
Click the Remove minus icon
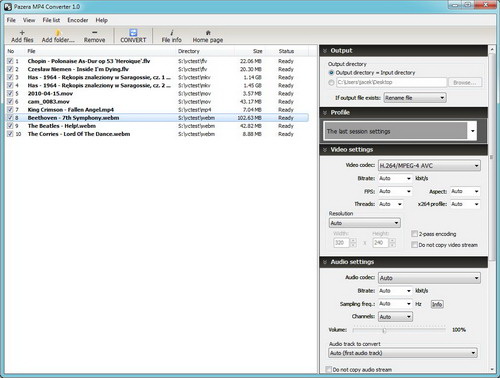[x=95, y=33]
